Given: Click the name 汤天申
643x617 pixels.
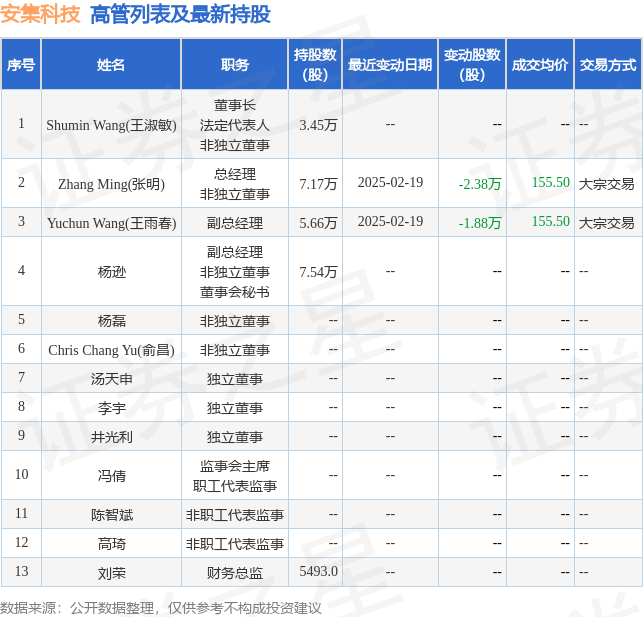Looking at the screenshot, I should coord(112,379).
